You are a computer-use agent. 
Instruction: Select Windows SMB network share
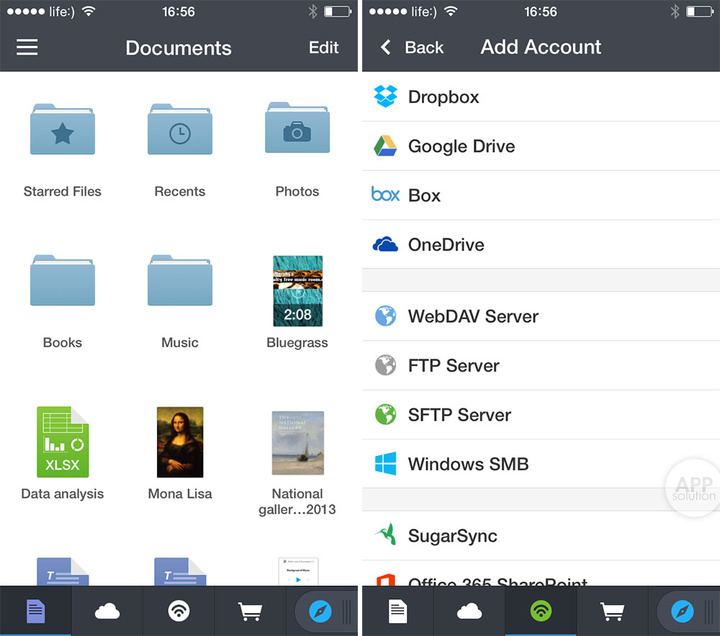click(467, 464)
